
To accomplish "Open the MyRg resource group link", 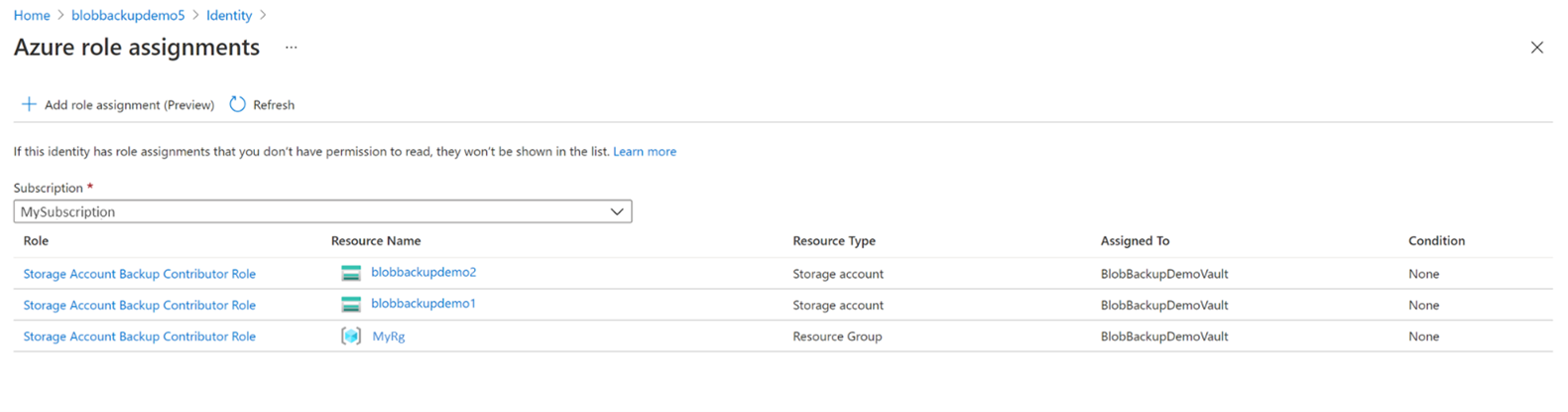I will coord(389,337).
